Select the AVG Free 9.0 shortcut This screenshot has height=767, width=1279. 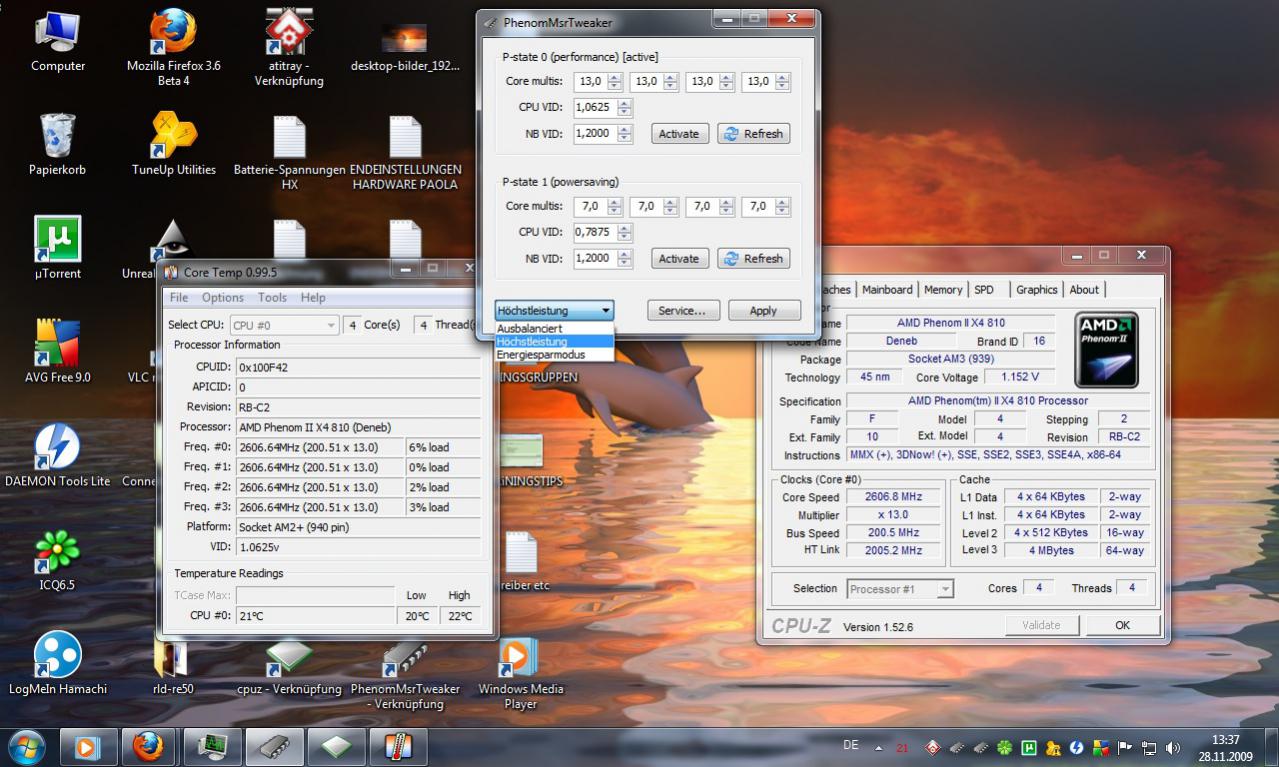tap(57, 351)
